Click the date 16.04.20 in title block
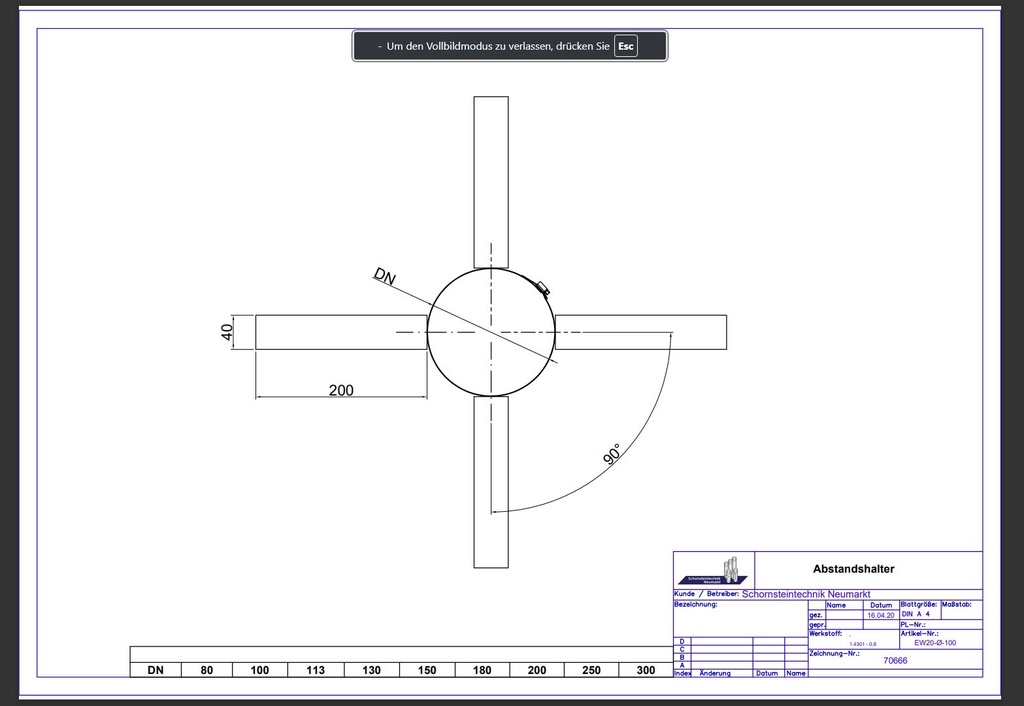The image size is (1024, 706). pos(880,615)
